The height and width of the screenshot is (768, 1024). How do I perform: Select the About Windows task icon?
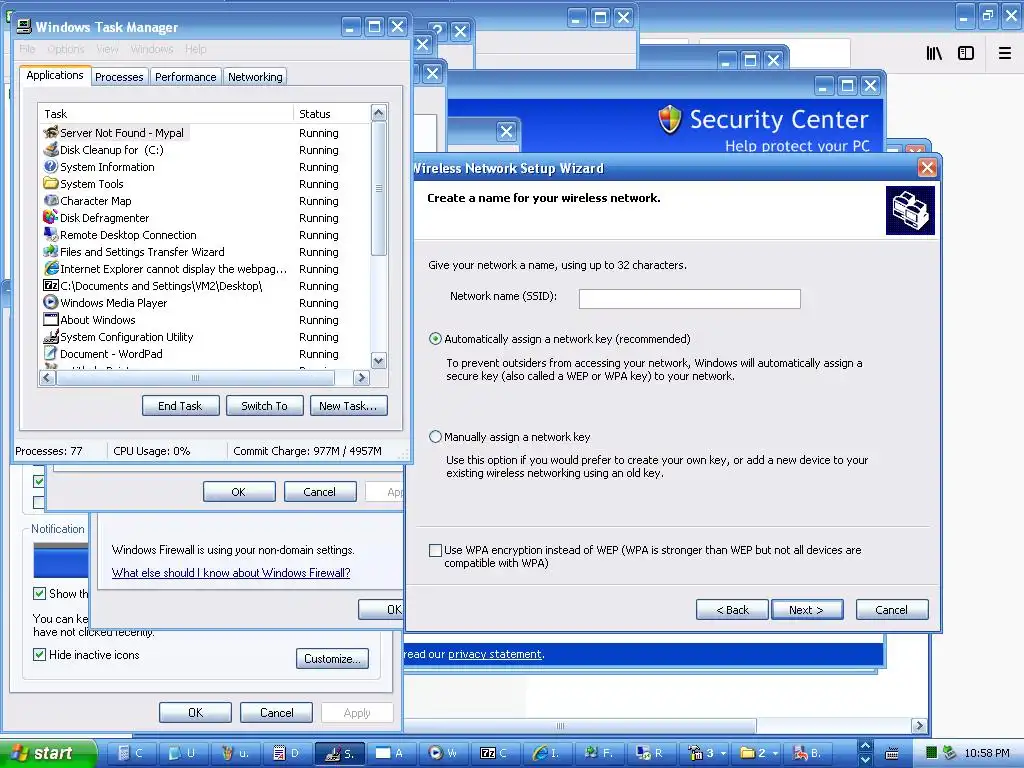(x=51, y=319)
